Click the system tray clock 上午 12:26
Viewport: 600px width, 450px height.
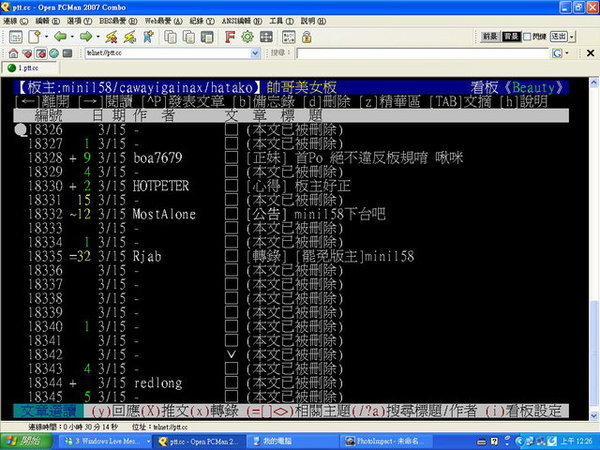pos(578,442)
